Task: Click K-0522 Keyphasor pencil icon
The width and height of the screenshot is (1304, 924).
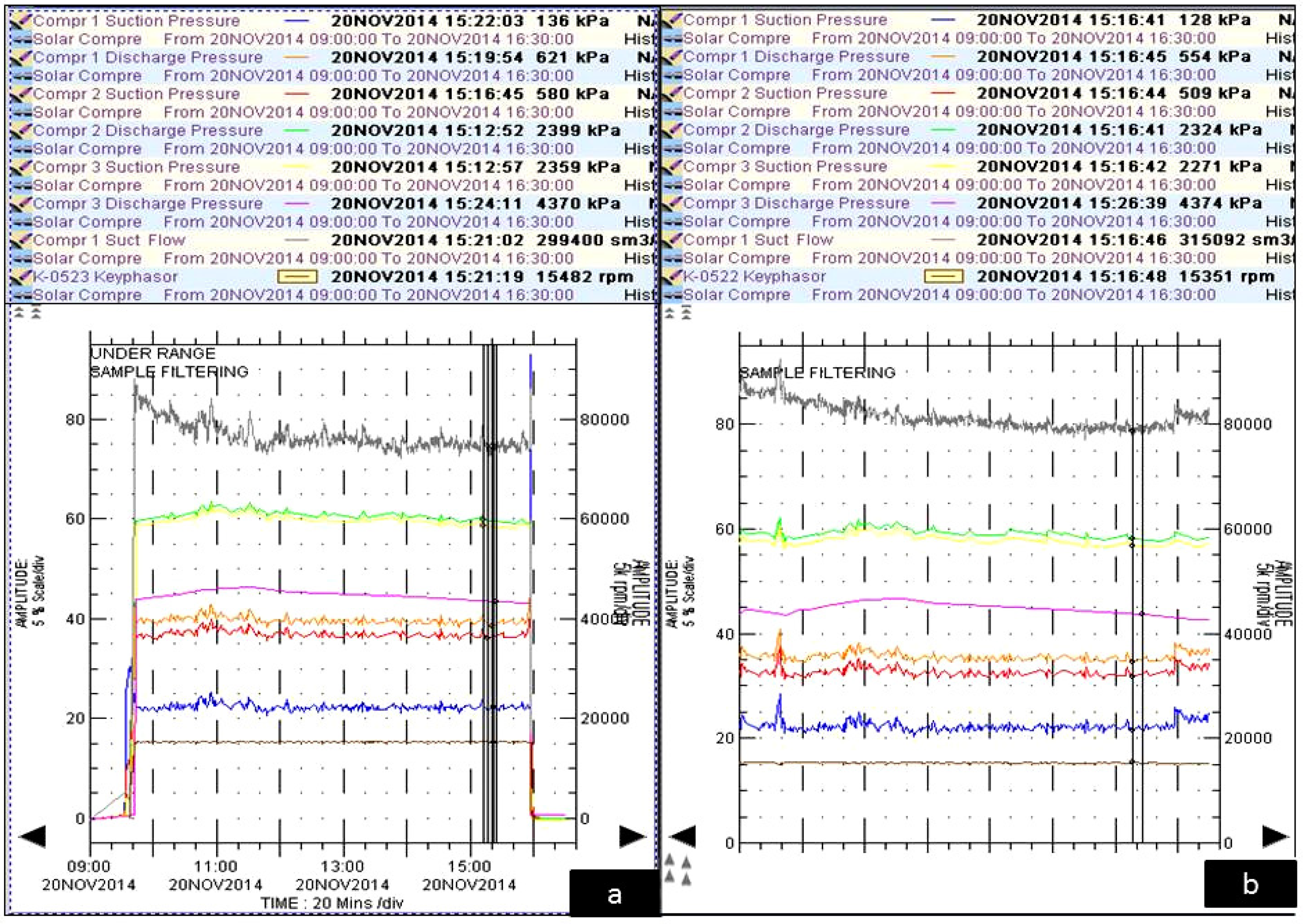Action: tap(672, 277)
